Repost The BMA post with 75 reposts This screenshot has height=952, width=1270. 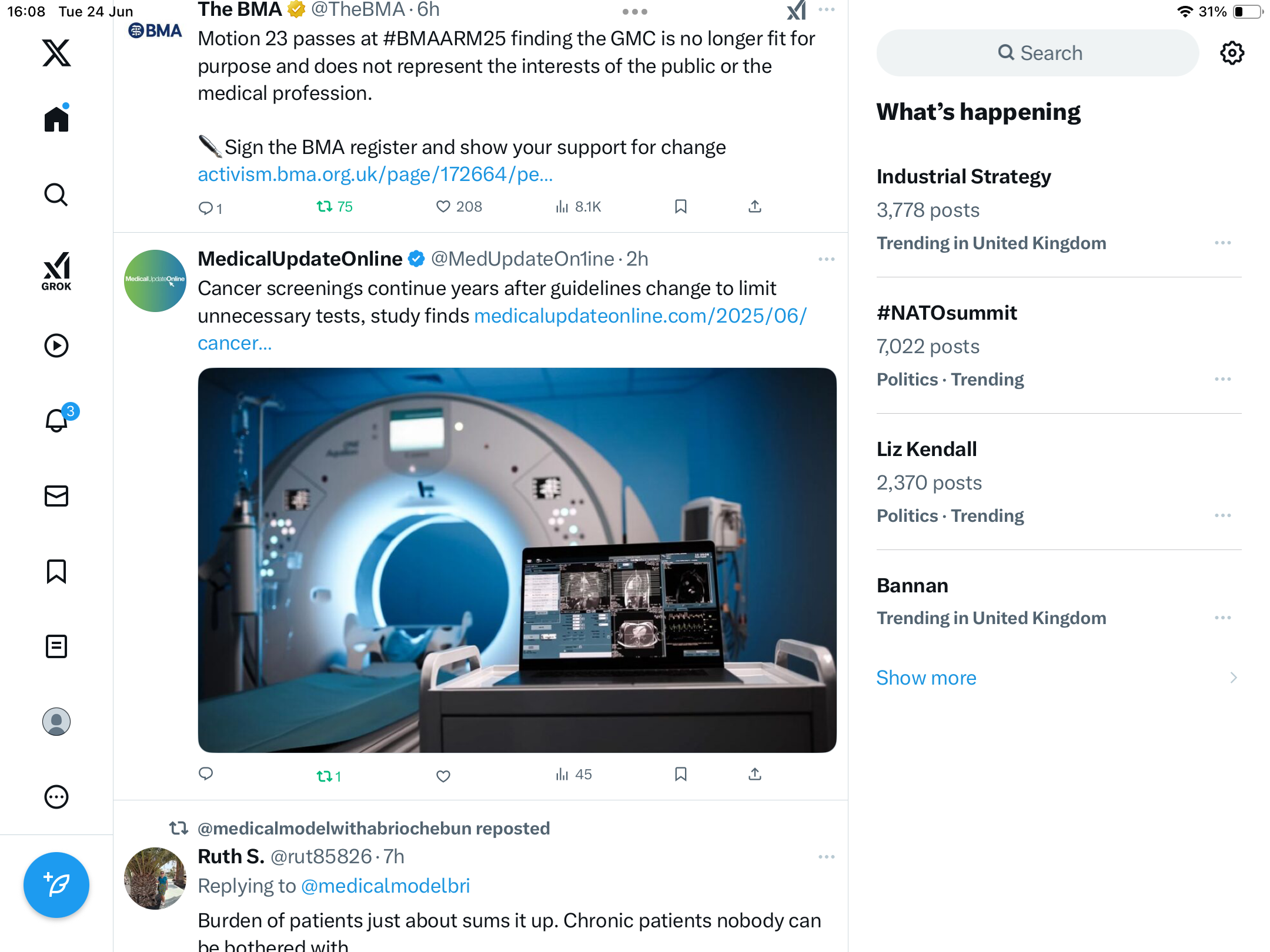tap(334, 206)
